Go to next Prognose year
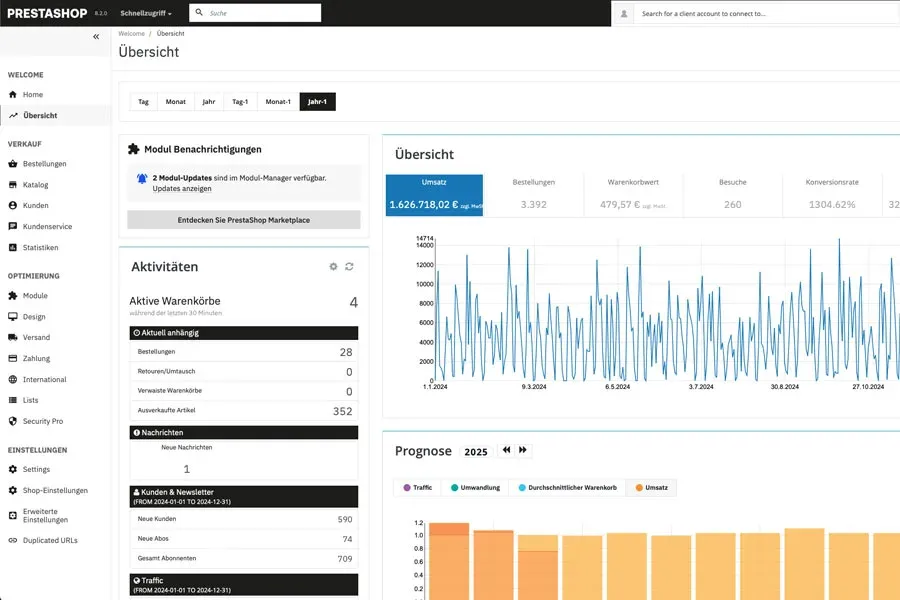 click(523, 450)
